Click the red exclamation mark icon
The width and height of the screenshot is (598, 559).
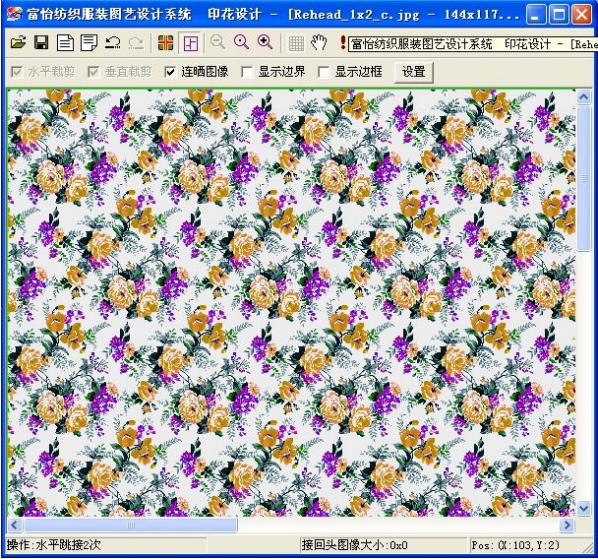pyautogui.click(x=343, y=43)
